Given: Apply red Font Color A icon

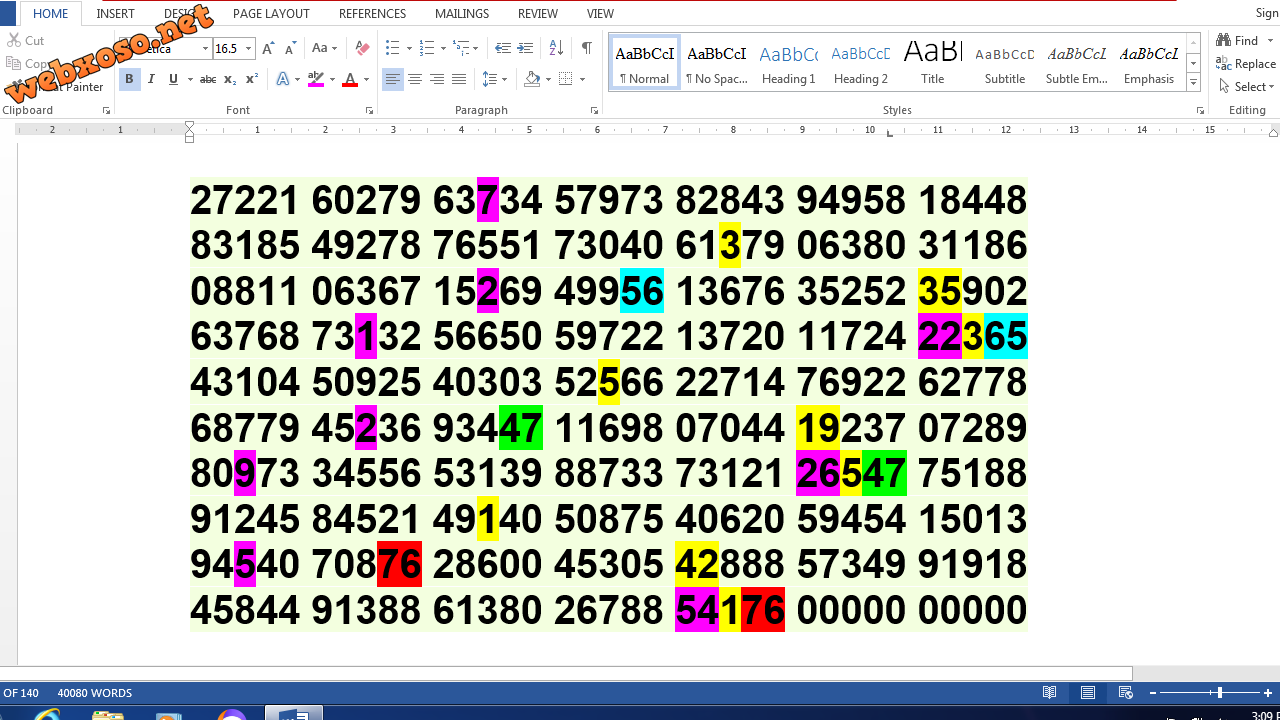Looking at the screenshot, I should tap(350, 79).
